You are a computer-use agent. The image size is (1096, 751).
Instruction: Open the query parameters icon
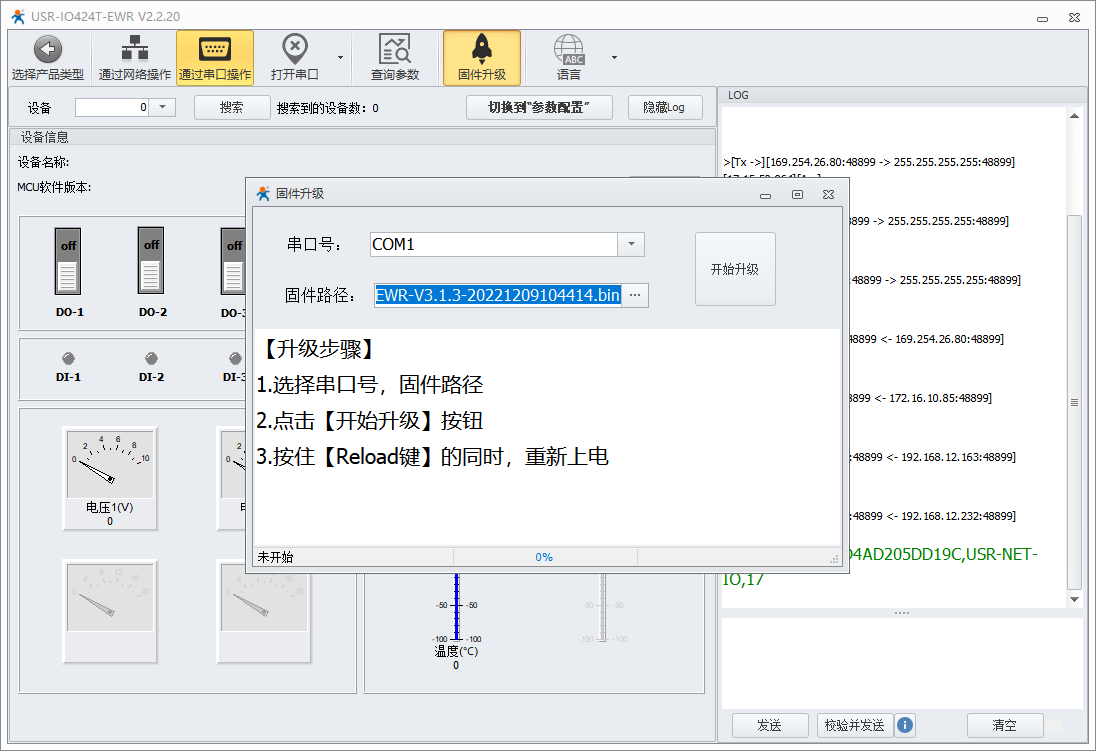coord(394,50)
